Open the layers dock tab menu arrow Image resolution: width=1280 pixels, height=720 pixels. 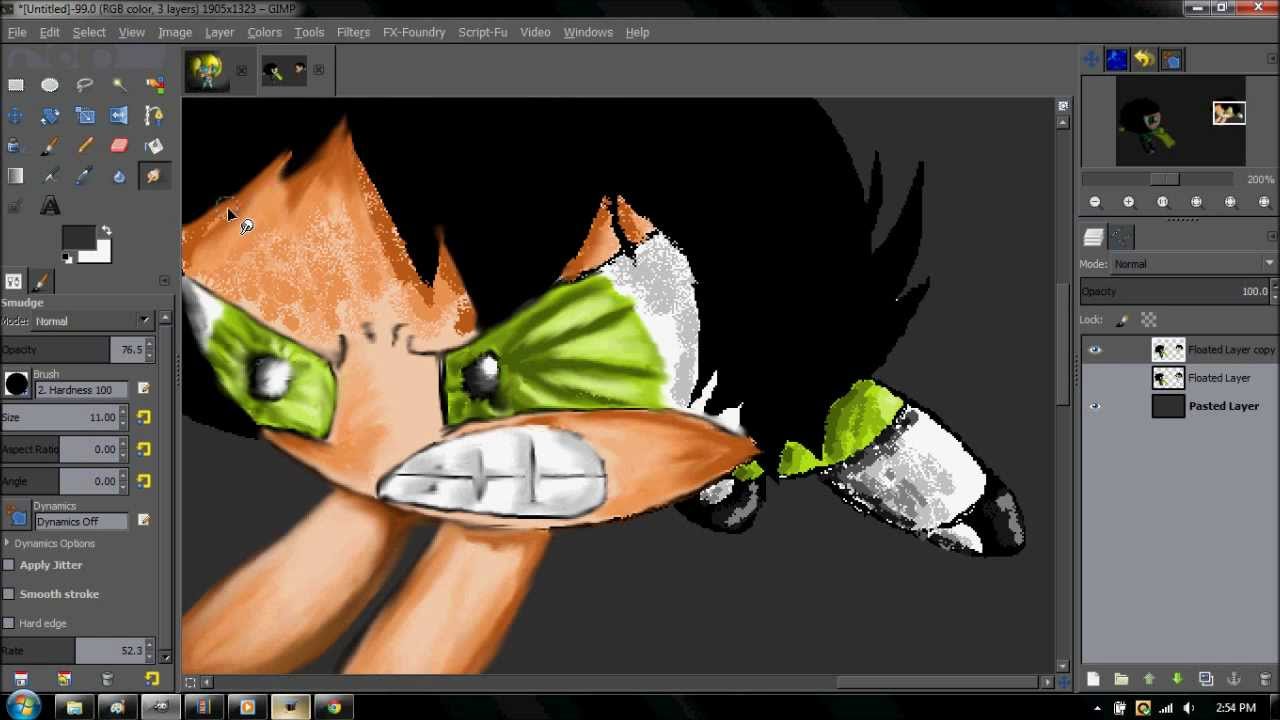point(1272,237)
